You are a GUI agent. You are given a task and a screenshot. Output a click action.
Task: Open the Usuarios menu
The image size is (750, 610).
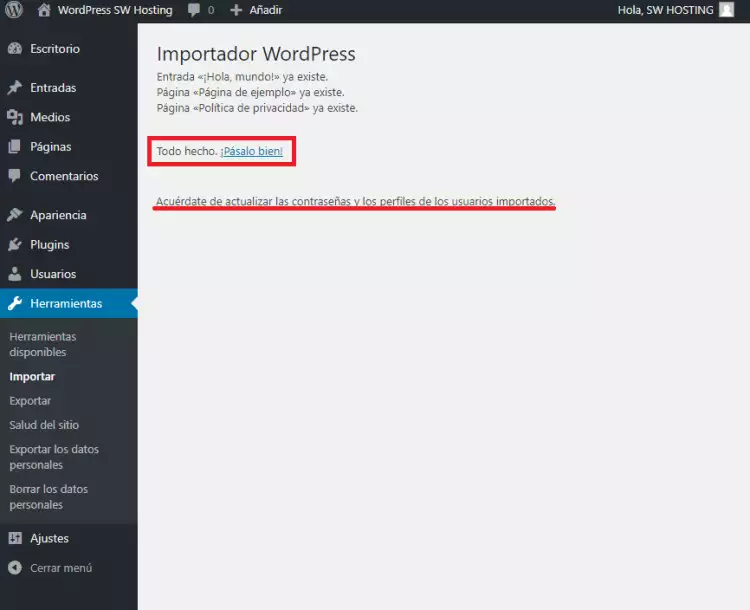(x=53, y=274)
